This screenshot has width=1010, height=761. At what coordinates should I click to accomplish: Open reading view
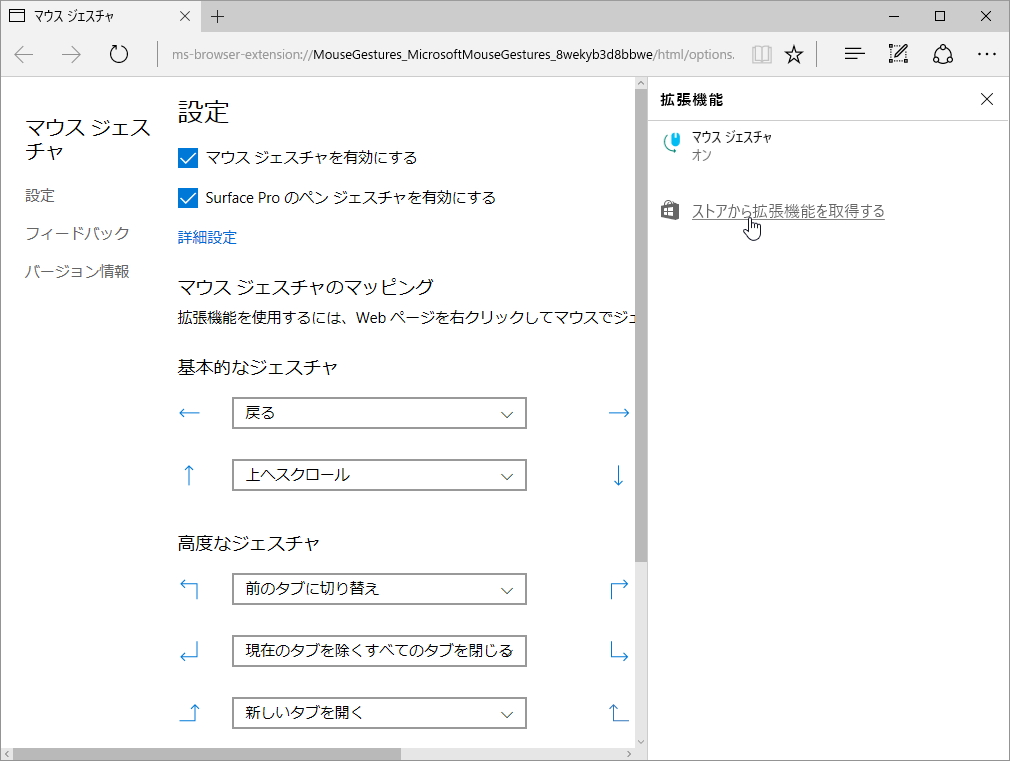tap(761, 54)
